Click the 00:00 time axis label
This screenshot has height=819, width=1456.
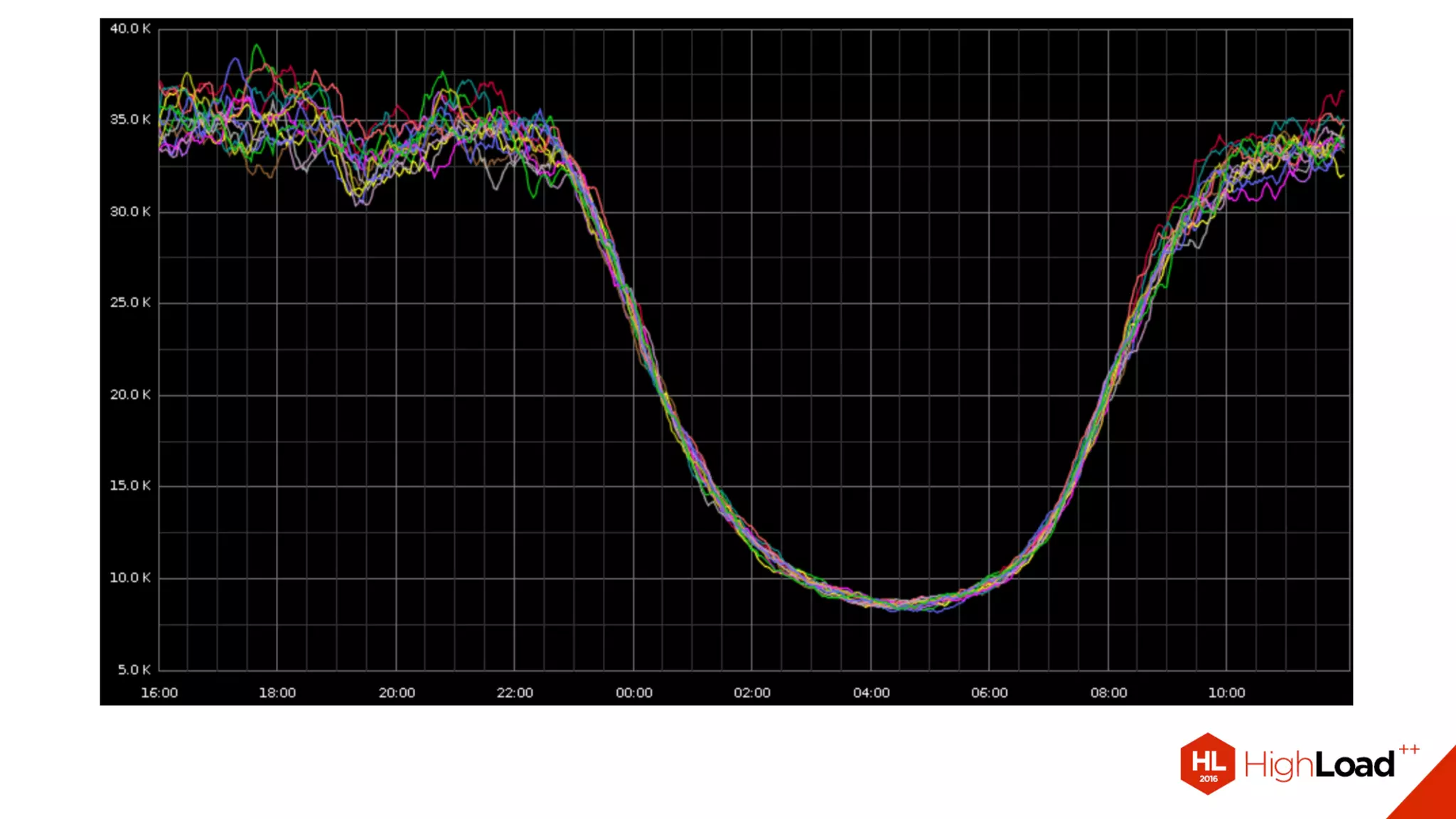tap(634, 693)
